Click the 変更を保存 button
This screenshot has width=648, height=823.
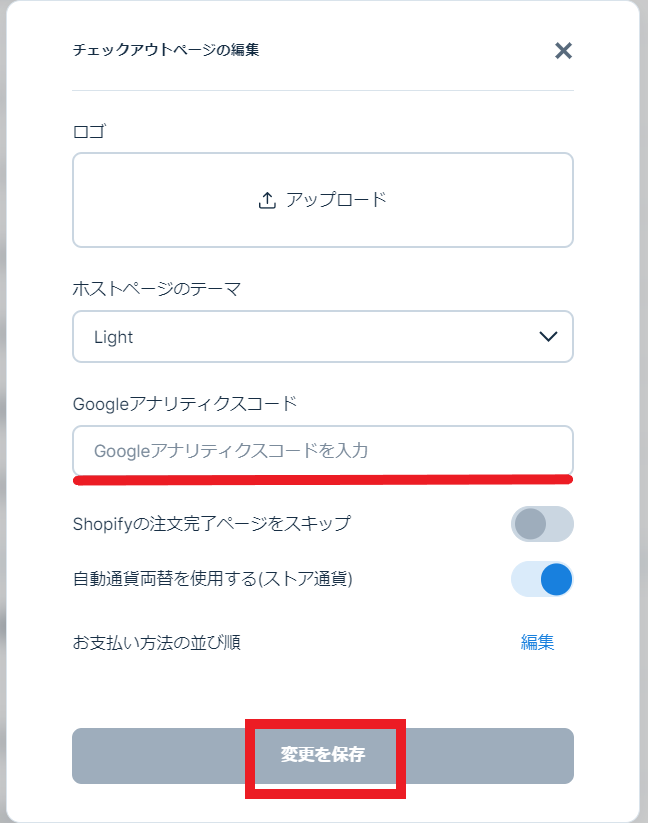pyautogui.click(x=322, y=755)
